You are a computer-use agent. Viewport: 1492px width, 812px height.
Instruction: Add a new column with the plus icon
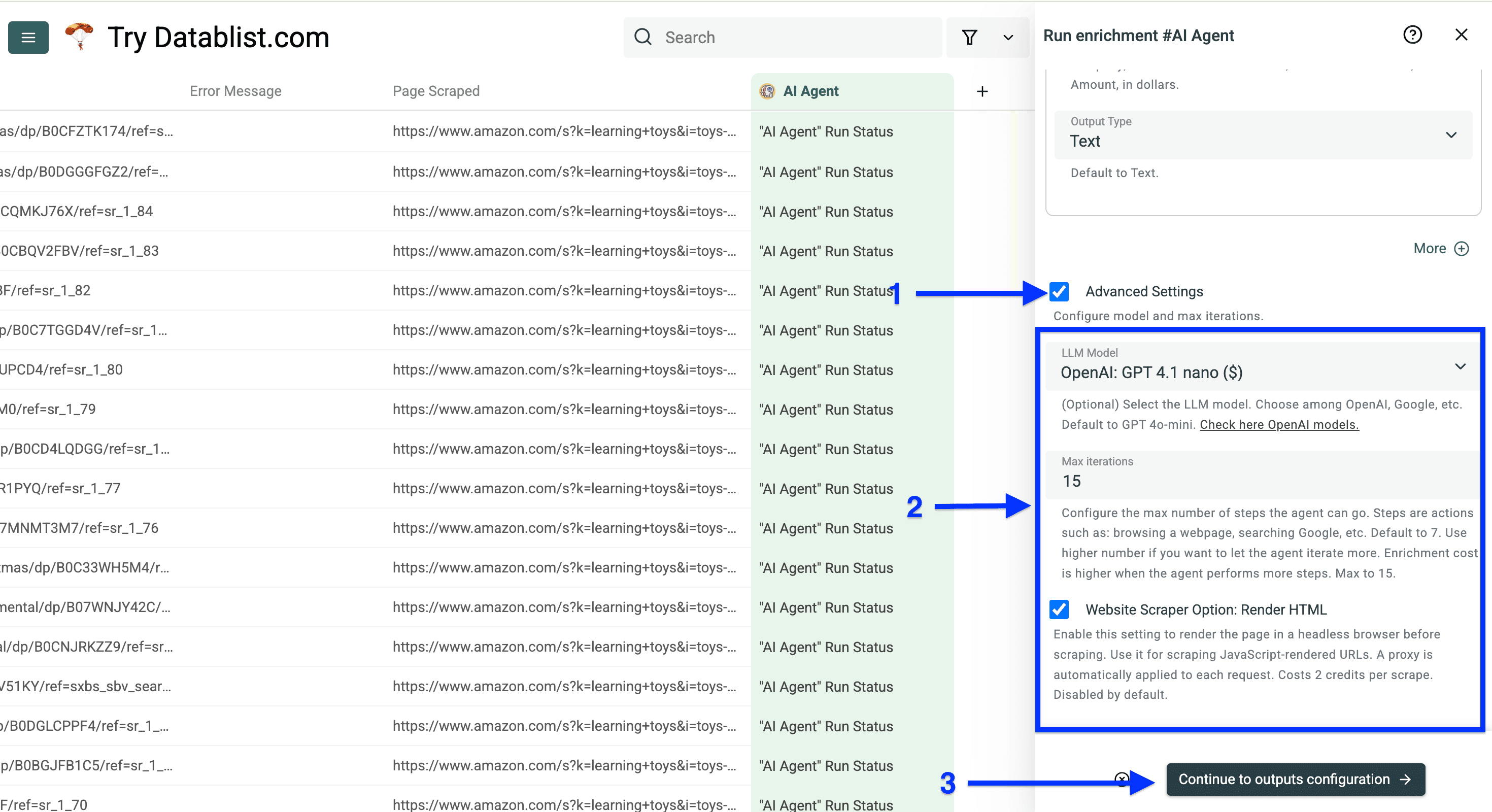click(x=982, y=91)
